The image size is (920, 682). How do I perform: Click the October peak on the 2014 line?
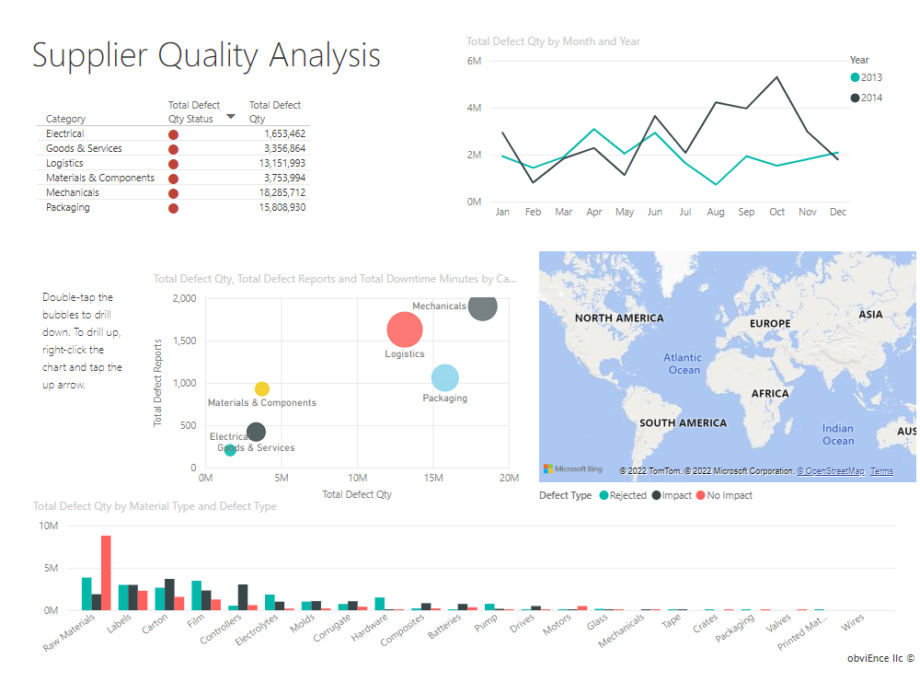[x=776, y=75]
